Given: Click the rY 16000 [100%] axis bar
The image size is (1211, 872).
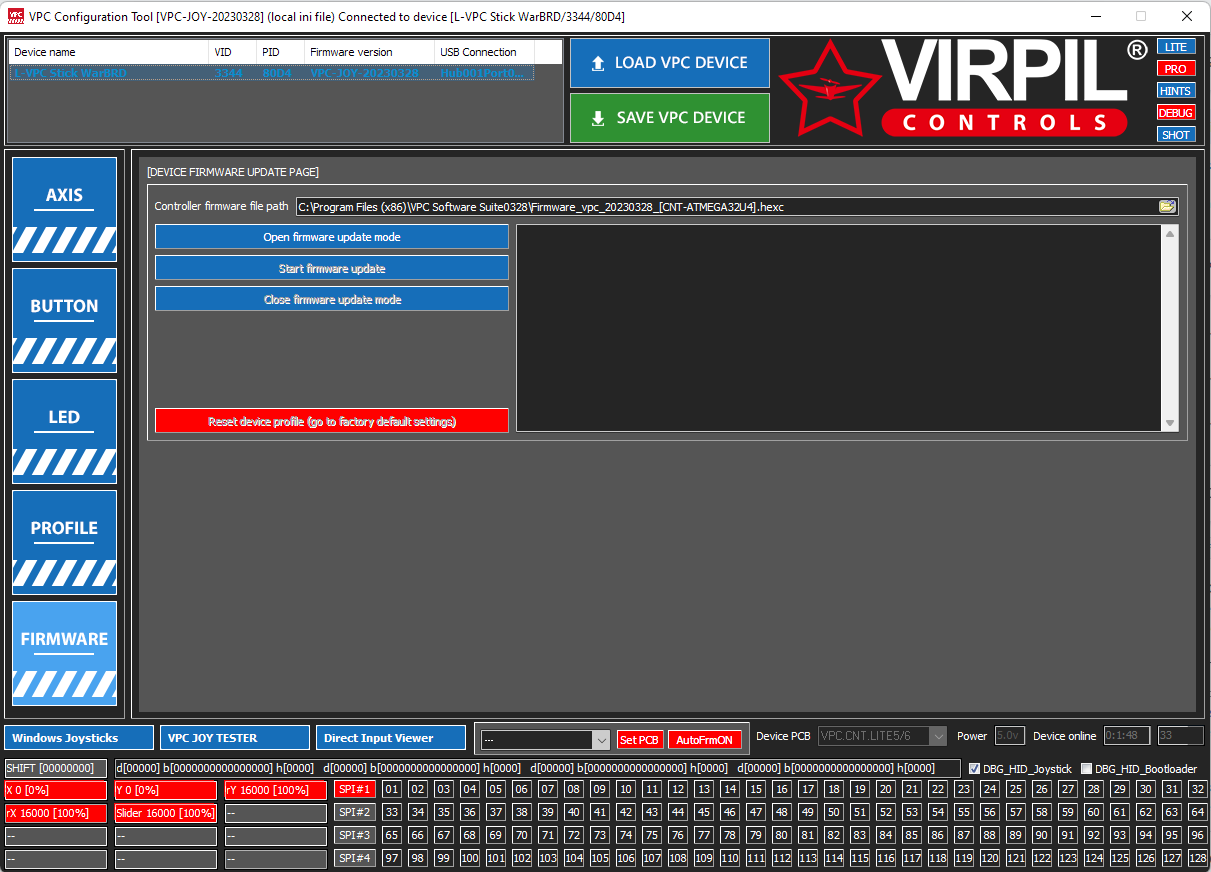Looking at the screenshot, I should 275,790.
